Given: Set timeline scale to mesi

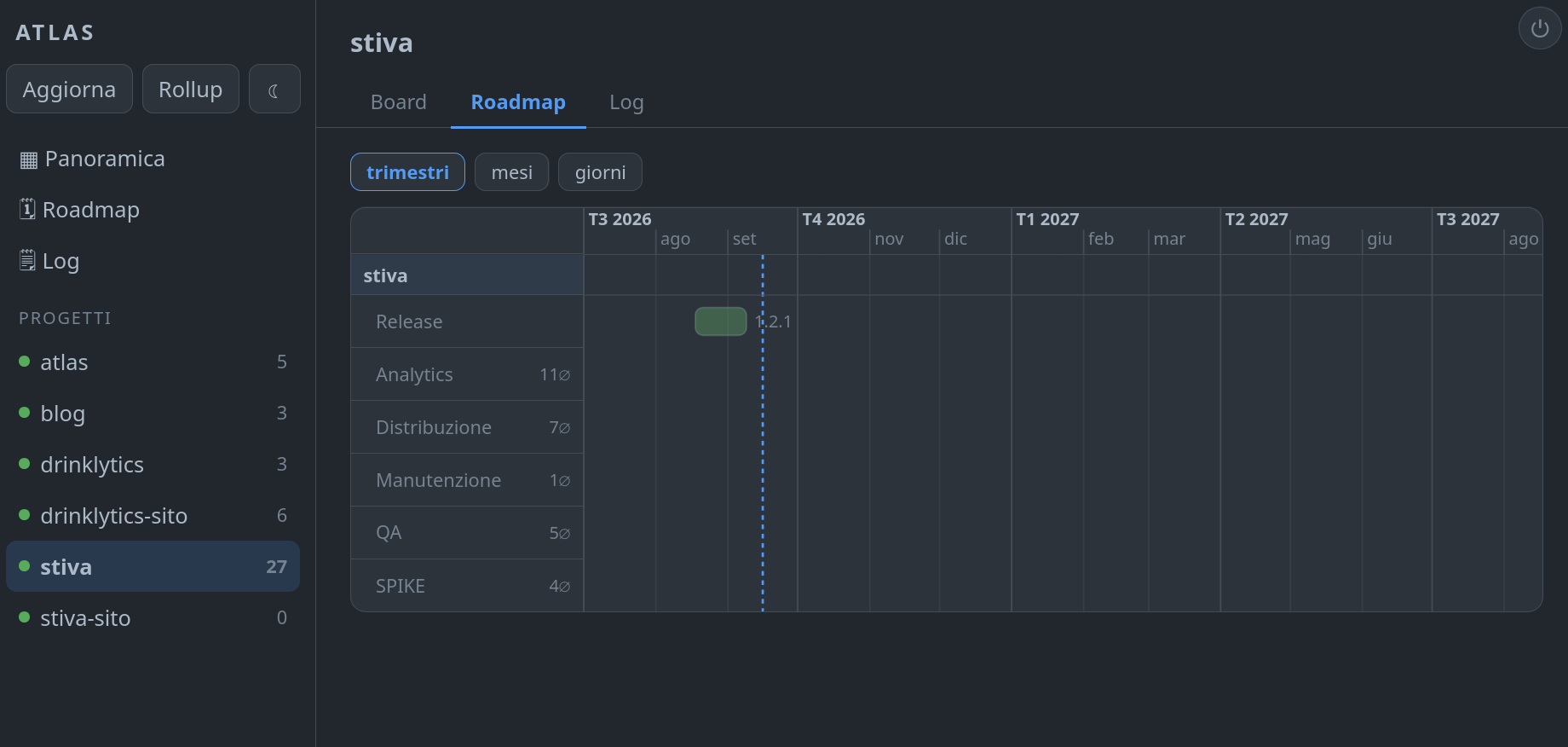Looking at the screenshot, I should click(511, 172).
